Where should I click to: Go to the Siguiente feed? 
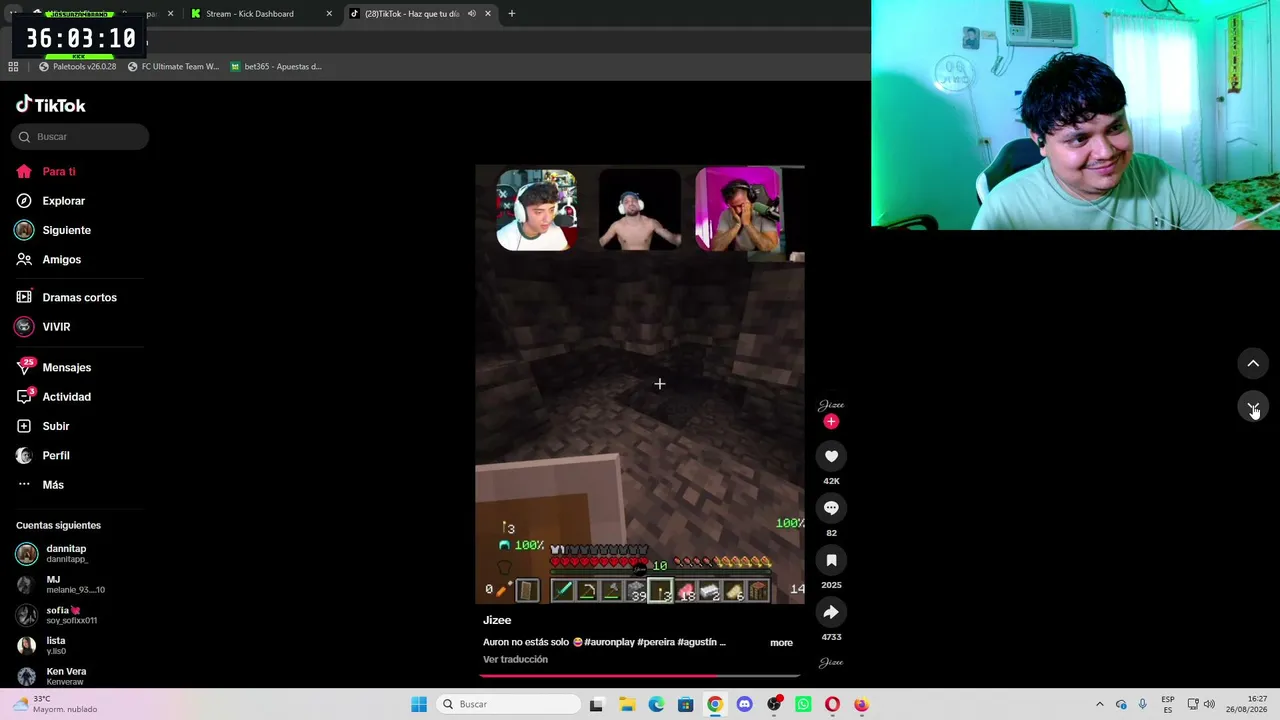[x=54, y=230]
